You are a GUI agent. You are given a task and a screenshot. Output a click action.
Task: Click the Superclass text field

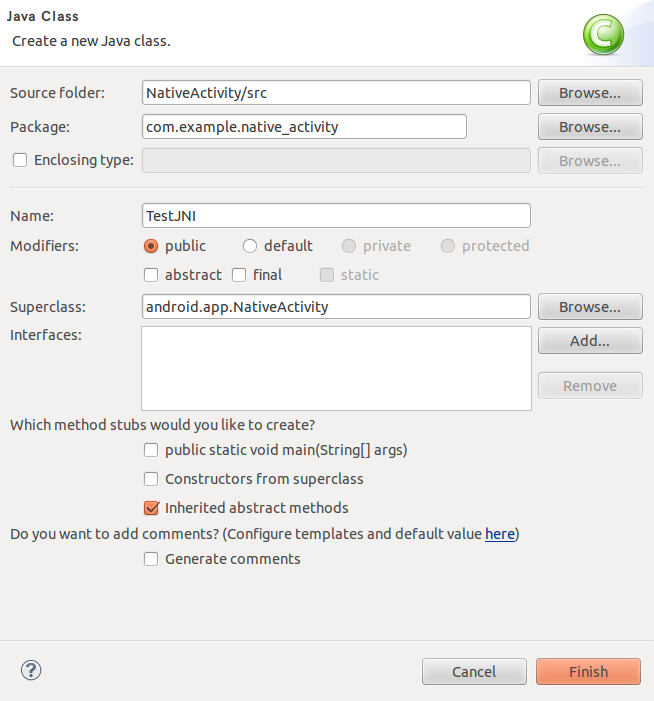point(336,307)
